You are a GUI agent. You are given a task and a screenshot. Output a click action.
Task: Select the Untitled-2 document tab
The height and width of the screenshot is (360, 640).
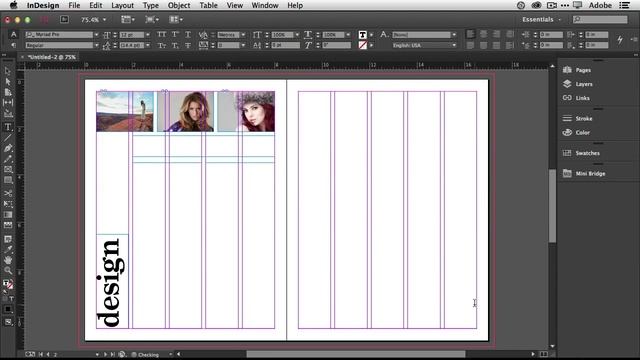click(x=51, y=57)
